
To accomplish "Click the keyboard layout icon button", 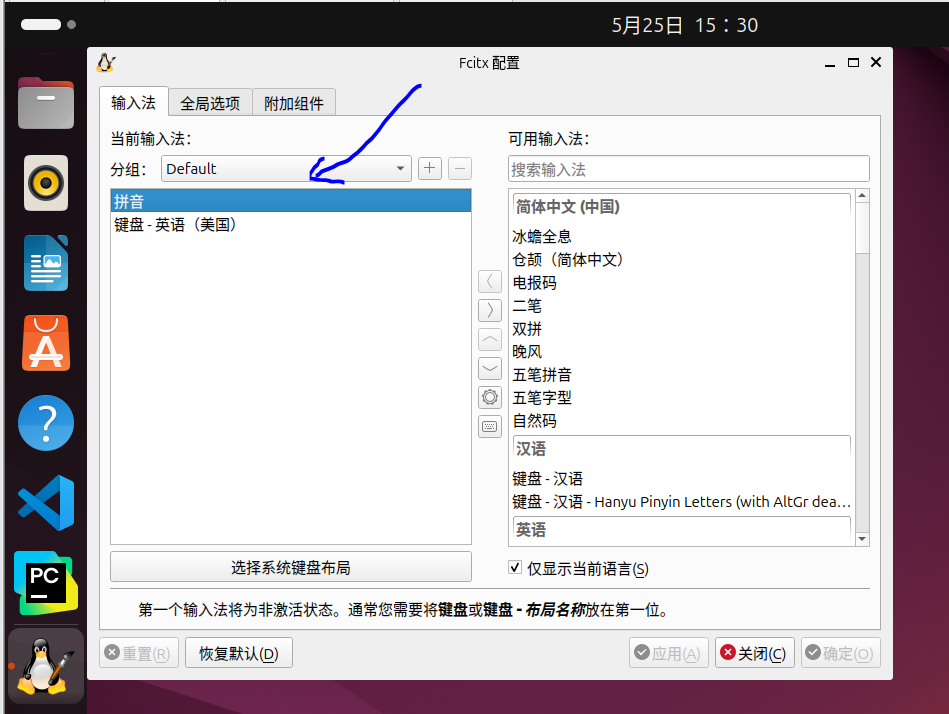I will click(490, 427).
